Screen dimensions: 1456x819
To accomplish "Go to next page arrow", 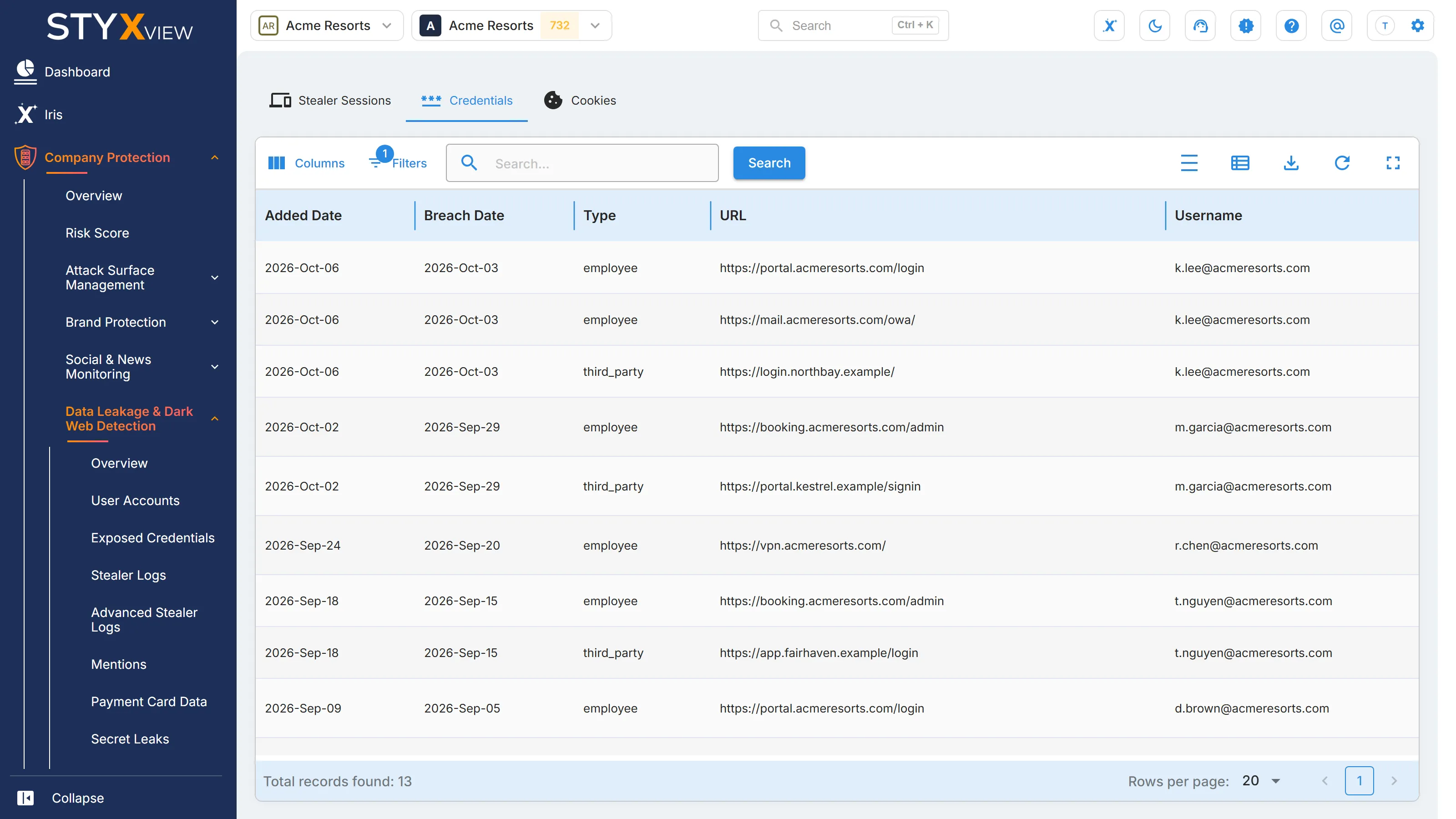I will pyautogui.click(x=1394, y=781).
